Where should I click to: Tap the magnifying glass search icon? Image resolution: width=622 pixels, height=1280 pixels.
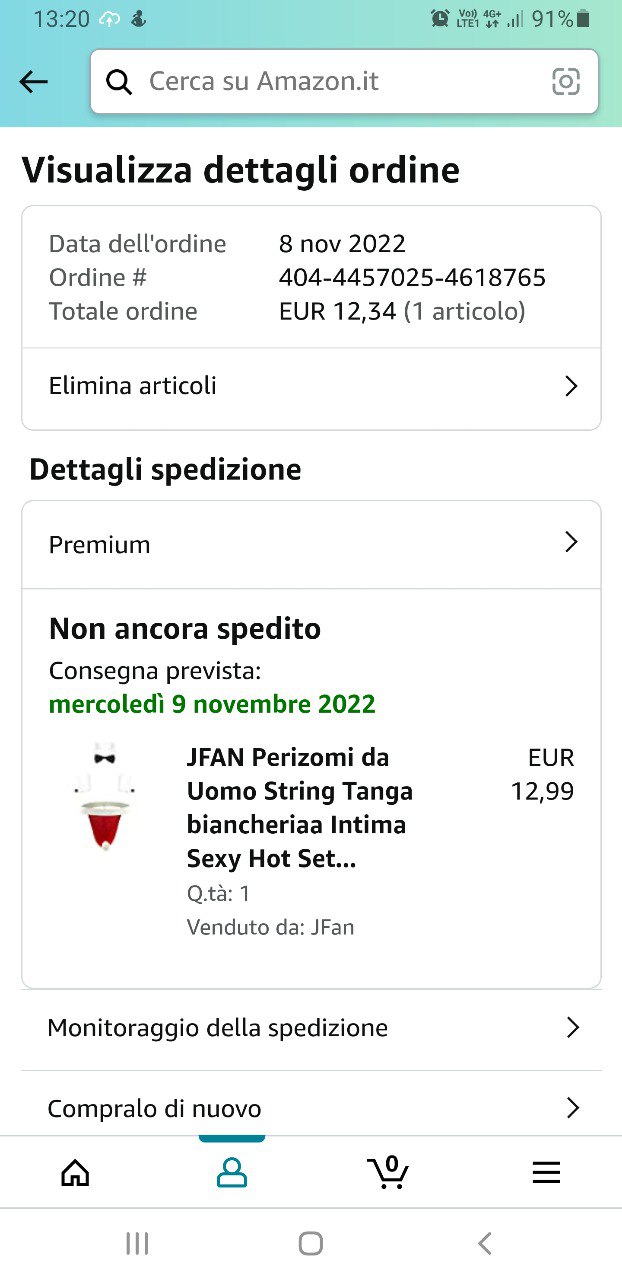[119, 82]
